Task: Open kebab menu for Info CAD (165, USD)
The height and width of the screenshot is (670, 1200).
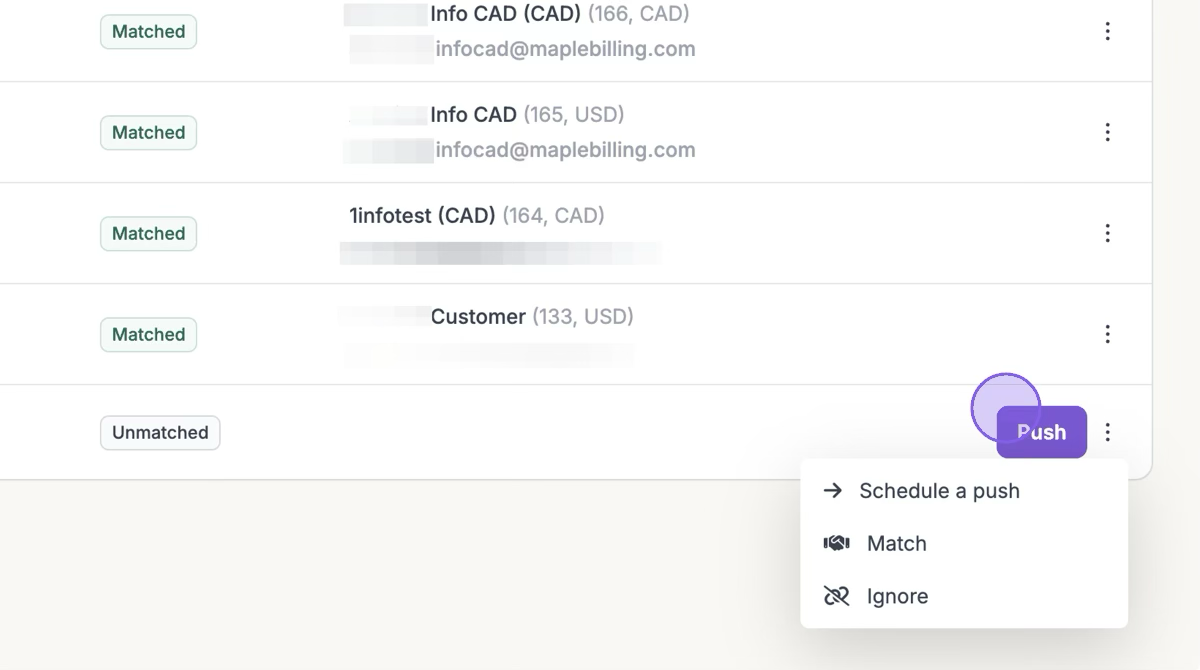Action: pos(1107,133)
